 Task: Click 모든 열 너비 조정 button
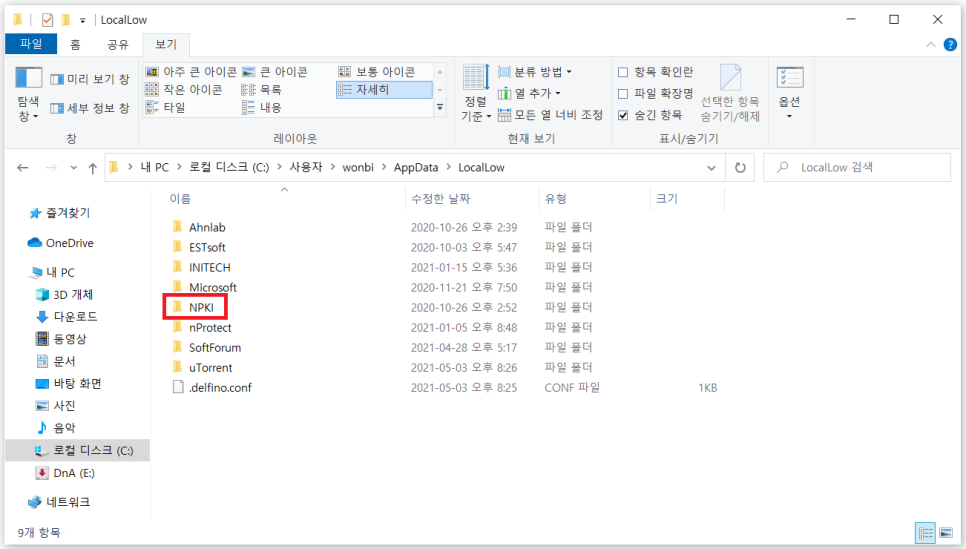tap(550, 115)
